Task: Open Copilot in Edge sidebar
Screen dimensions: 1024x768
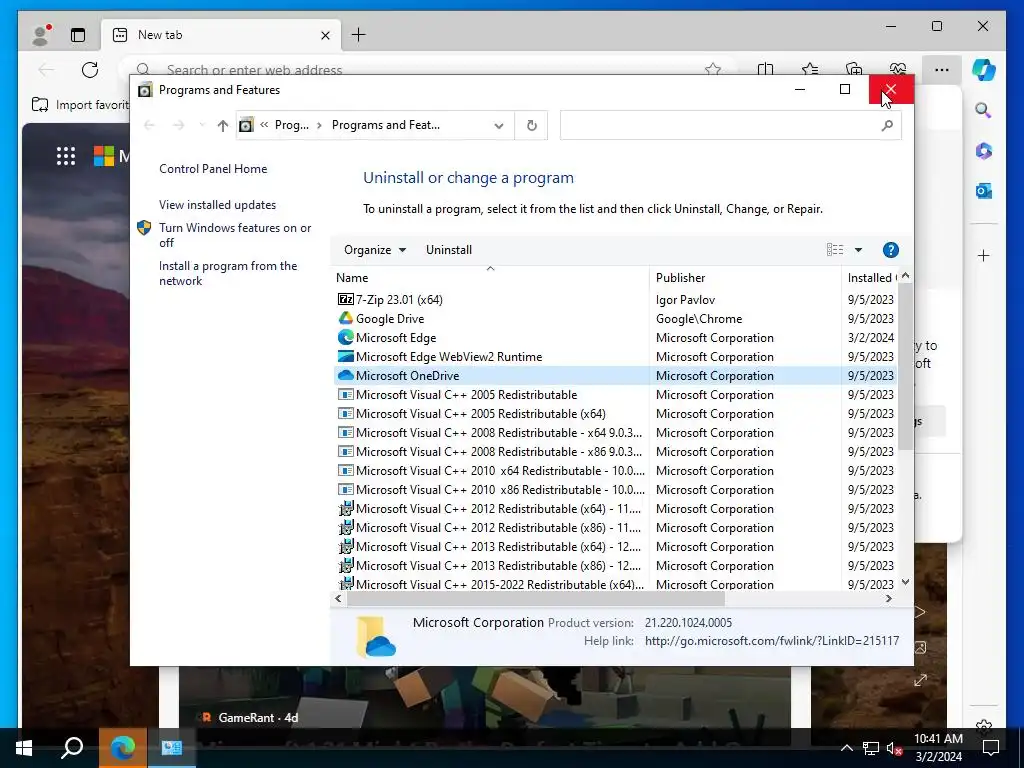Action: (984, 69)
